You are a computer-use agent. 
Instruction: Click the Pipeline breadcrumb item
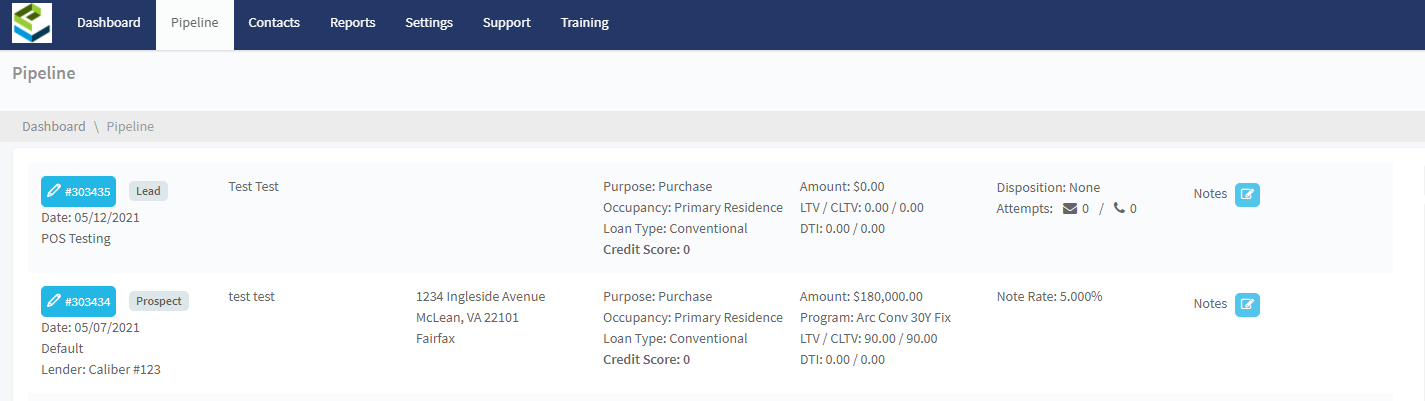click(x=130, y=127)
